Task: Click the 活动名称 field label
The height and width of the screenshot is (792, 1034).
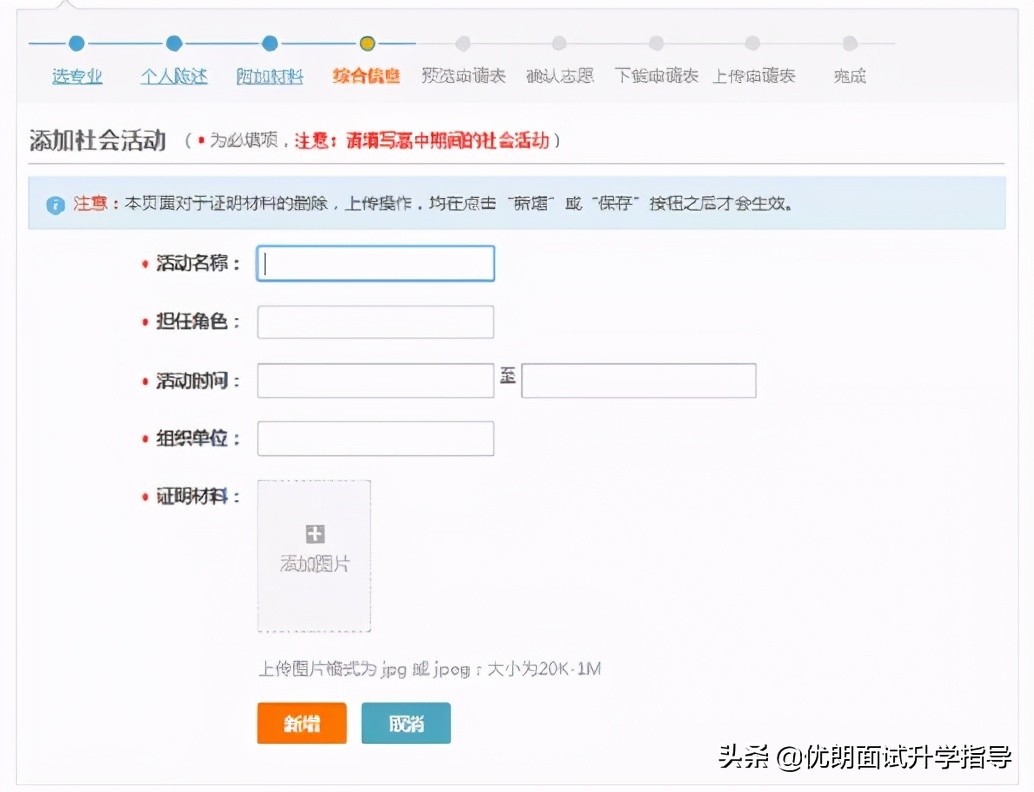Action: pos(197,264)
